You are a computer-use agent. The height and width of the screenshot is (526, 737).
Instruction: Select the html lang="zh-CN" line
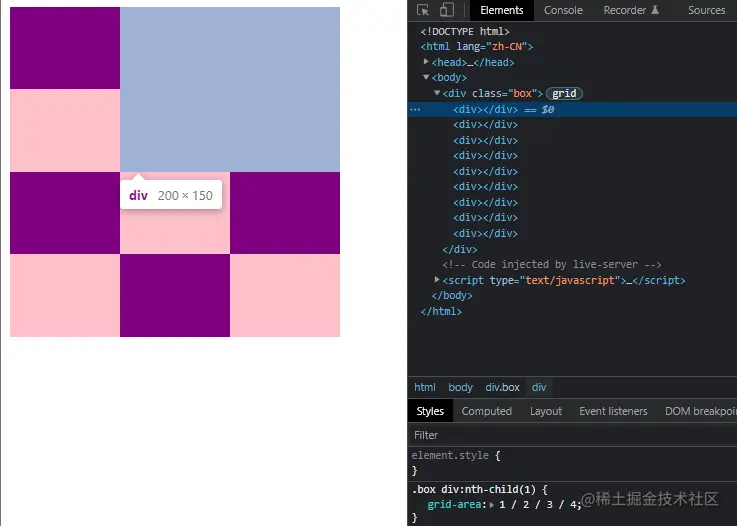pyautogui.click(x=477, y=47)
